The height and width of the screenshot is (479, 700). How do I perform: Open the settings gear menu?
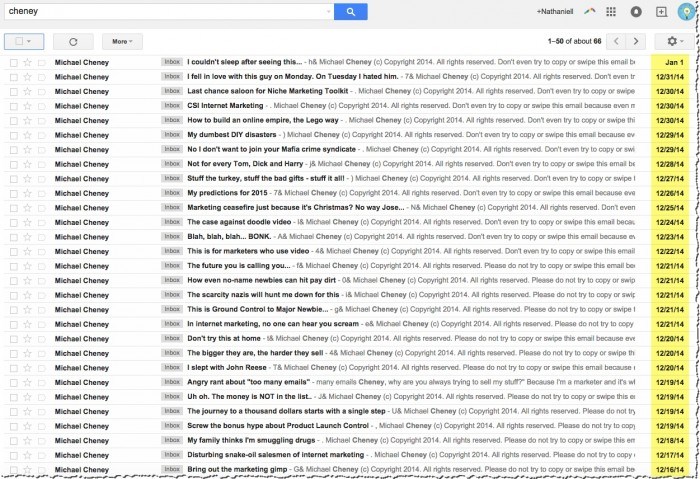point(675,42)
